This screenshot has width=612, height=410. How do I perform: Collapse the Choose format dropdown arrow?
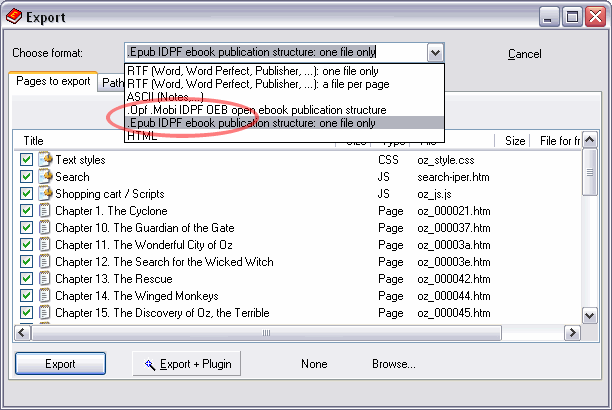pos(435,52)
